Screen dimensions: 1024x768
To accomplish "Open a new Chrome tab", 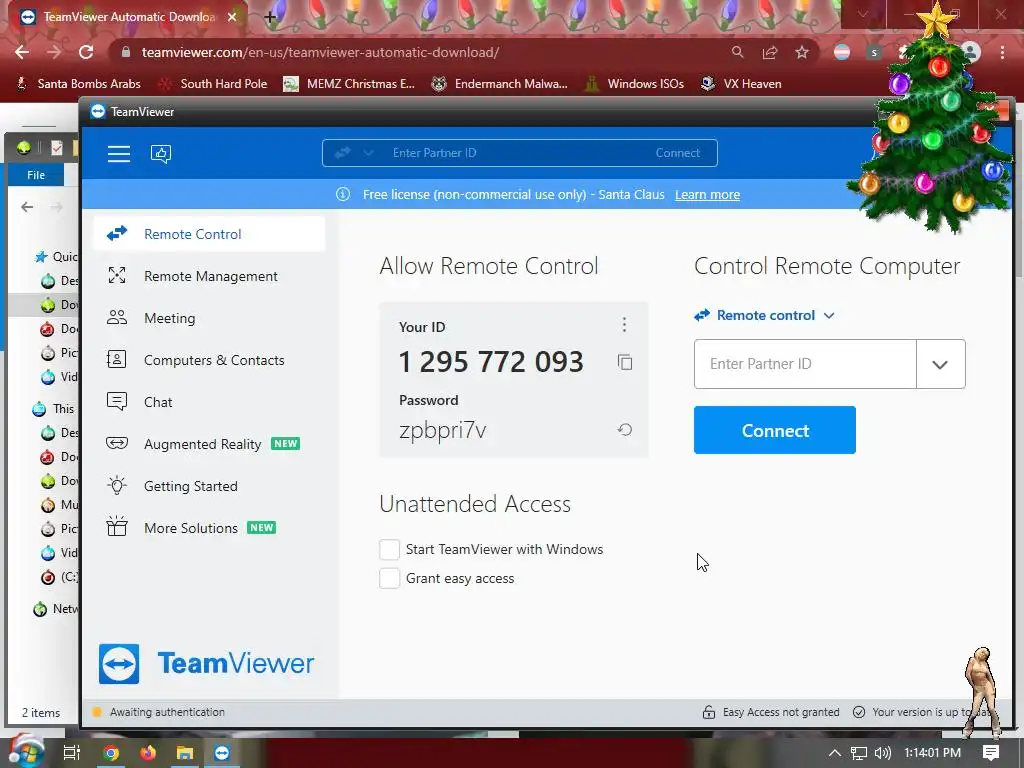I will (270, 17).
